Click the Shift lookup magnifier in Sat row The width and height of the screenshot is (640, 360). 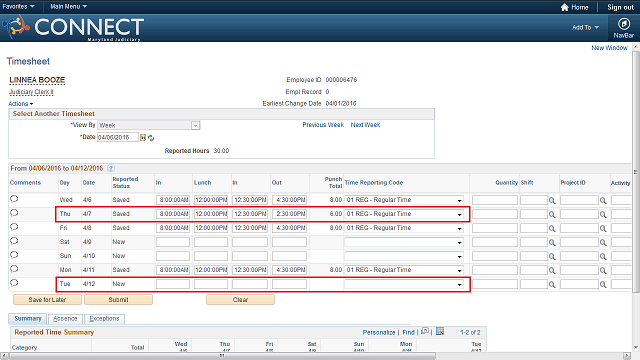click(552, 242)
